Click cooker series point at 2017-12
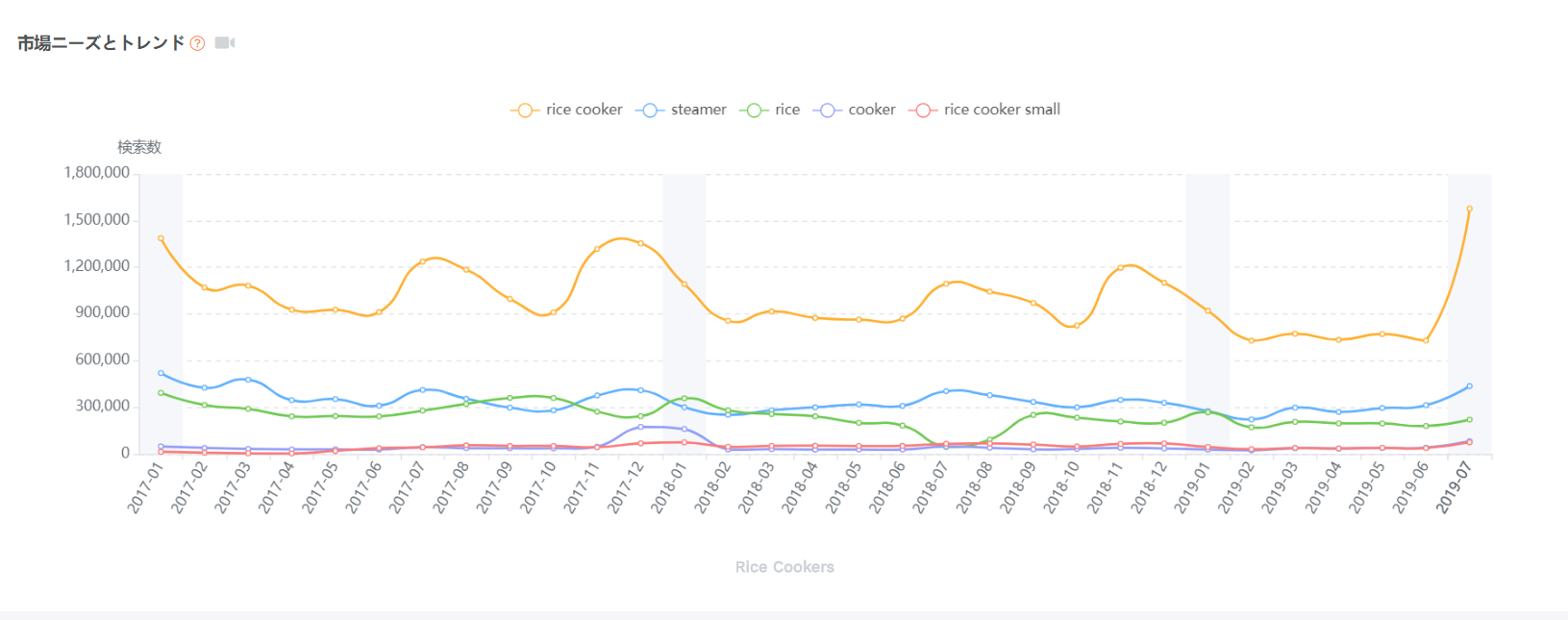1568x620 pixels. [640, 427]
